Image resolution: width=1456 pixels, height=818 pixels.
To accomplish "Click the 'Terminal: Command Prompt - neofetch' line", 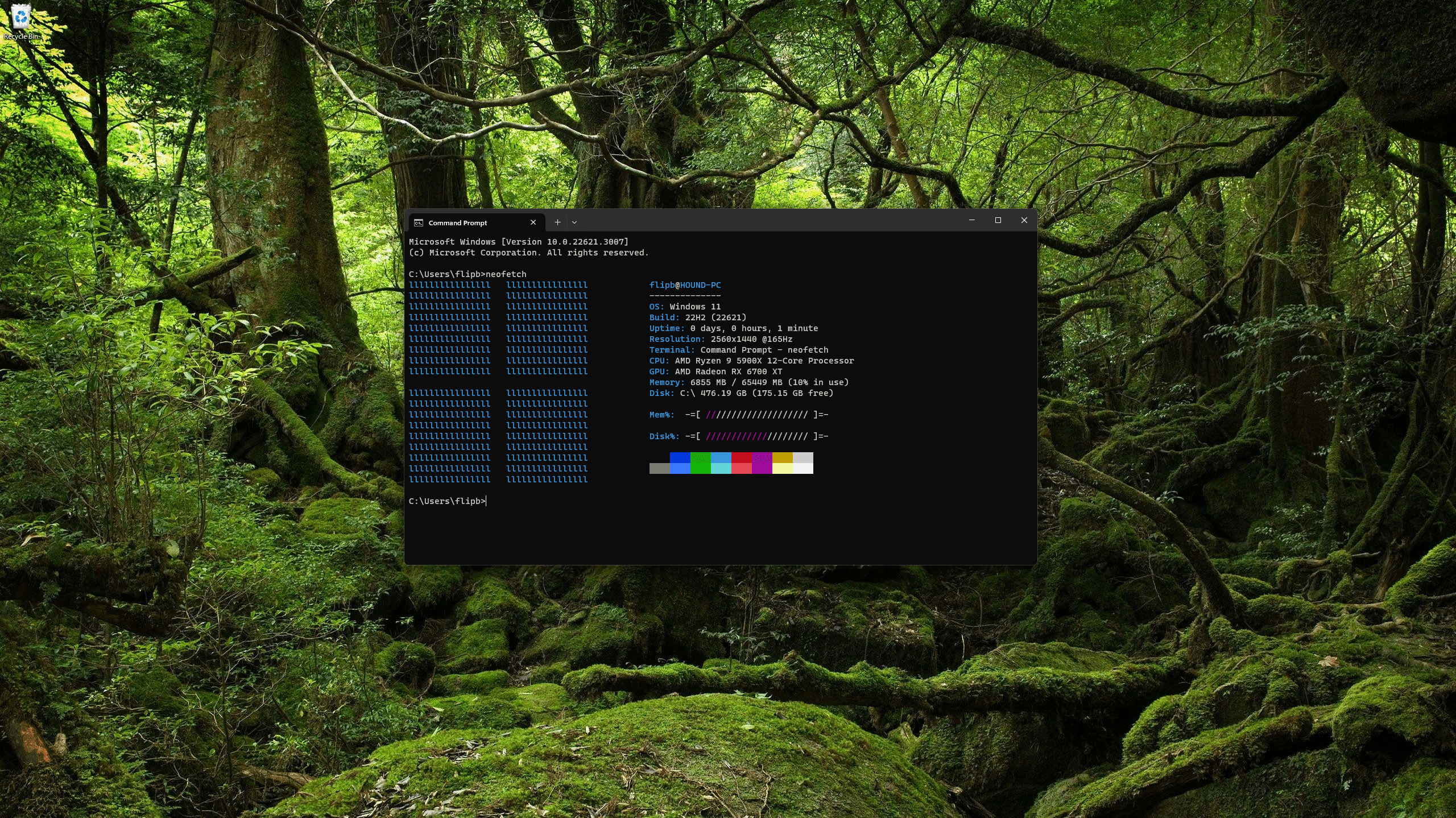I will pos(739,350).
